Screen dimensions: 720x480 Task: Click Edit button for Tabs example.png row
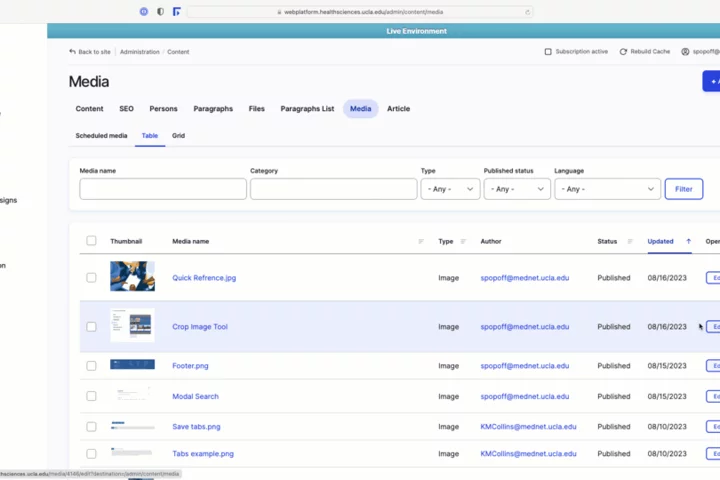coord(713,453)
